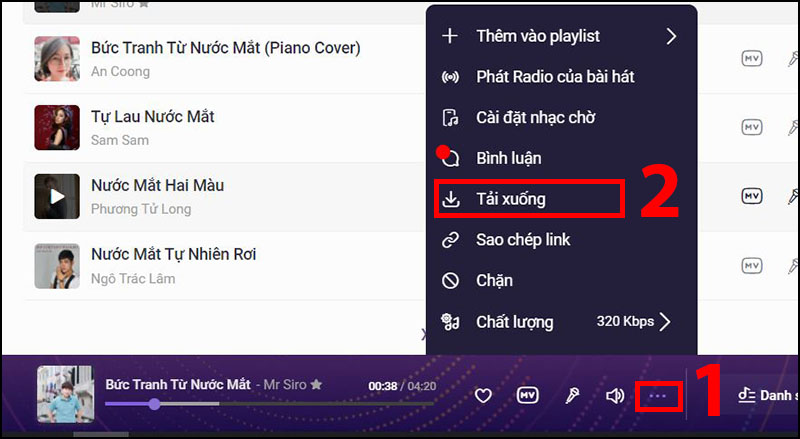Click microphone icon on Nước Mắt Hai Màu row
Screen dimensions: 800x439
point(793,197)
